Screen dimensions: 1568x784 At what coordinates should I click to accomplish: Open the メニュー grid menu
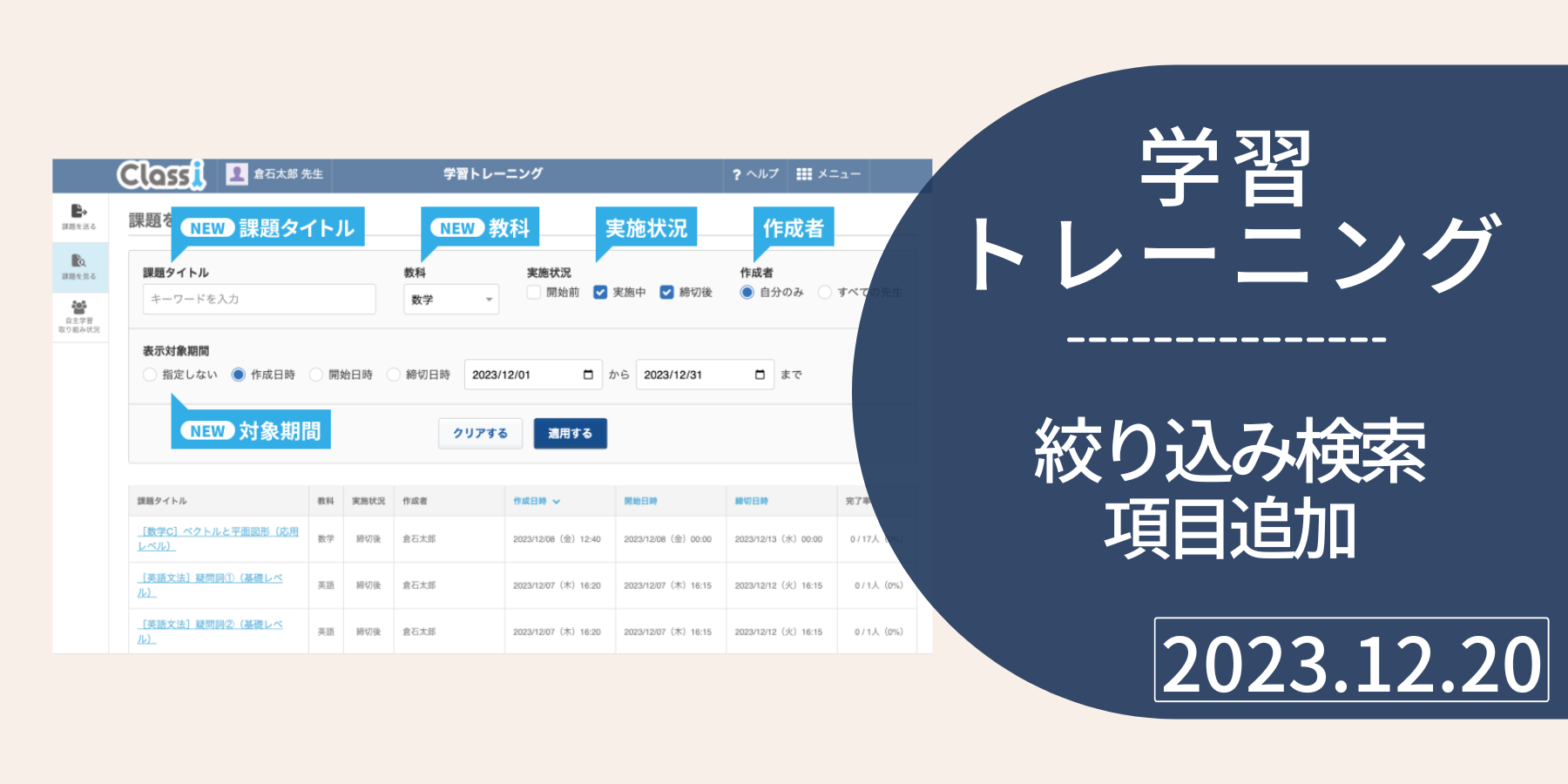pos(804,174)
